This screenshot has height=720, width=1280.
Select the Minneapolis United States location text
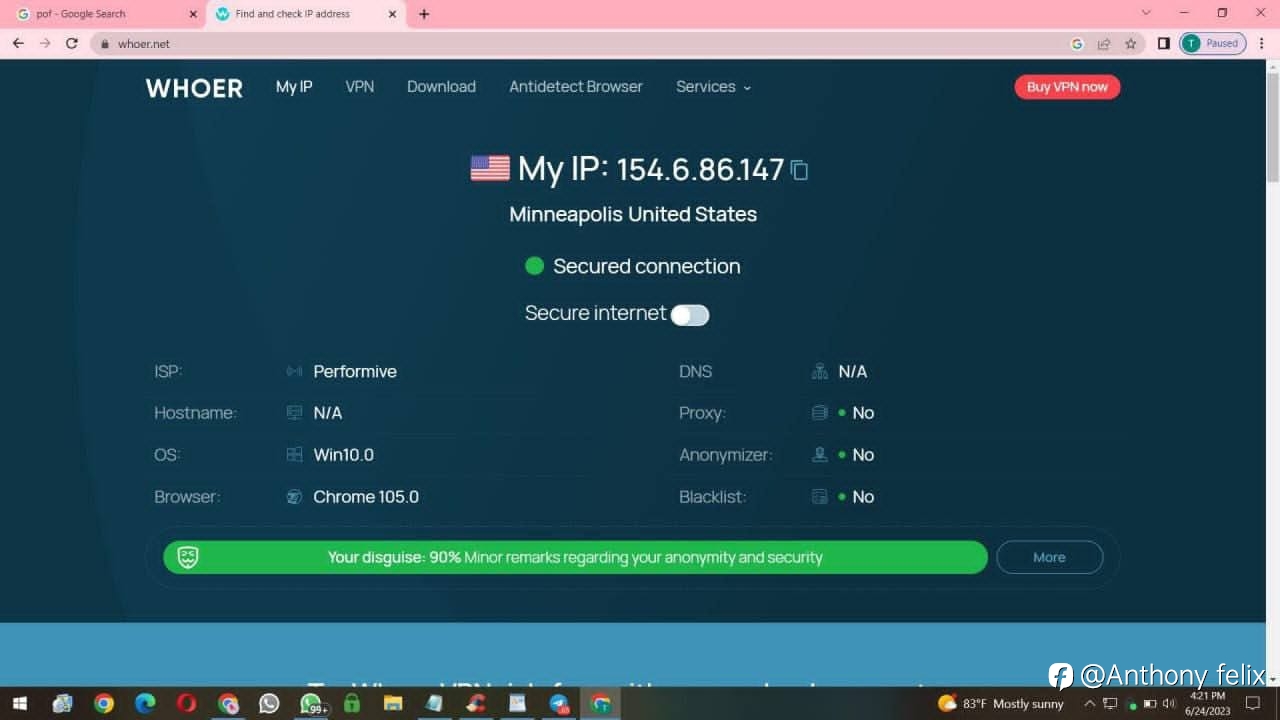point(633,214)
